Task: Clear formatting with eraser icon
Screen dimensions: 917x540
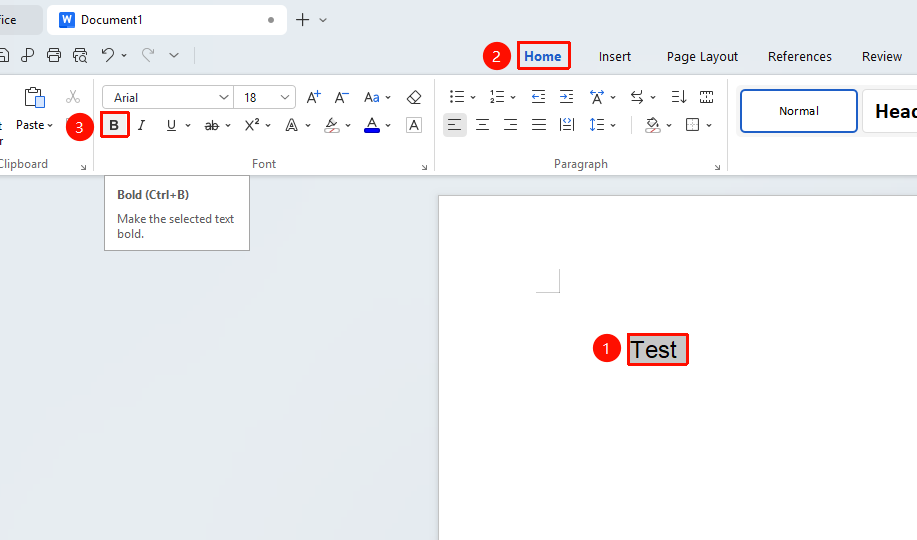Action: click(x=413, y=97)
